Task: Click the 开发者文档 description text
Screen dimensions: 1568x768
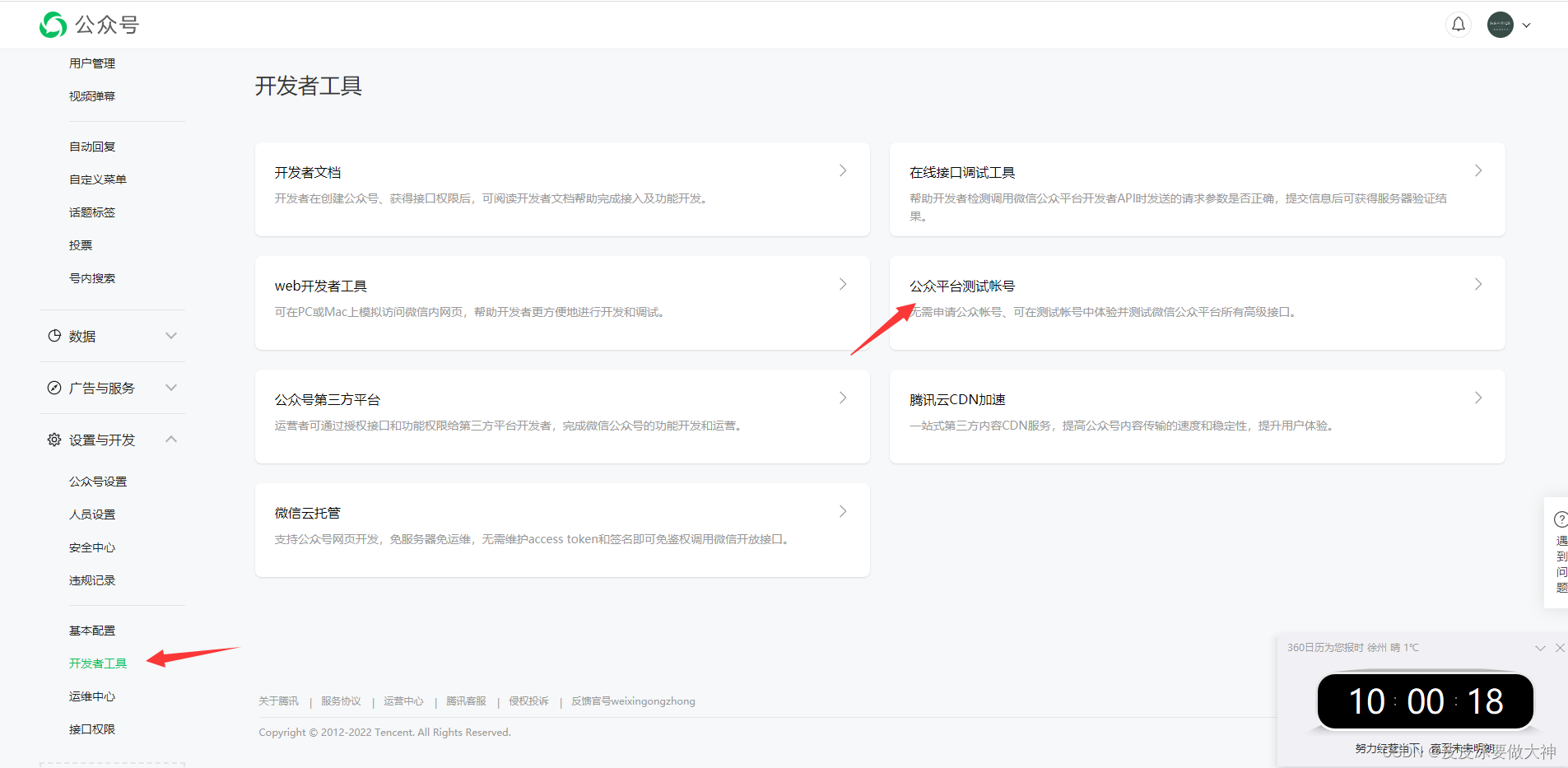Action: (492, 198)
